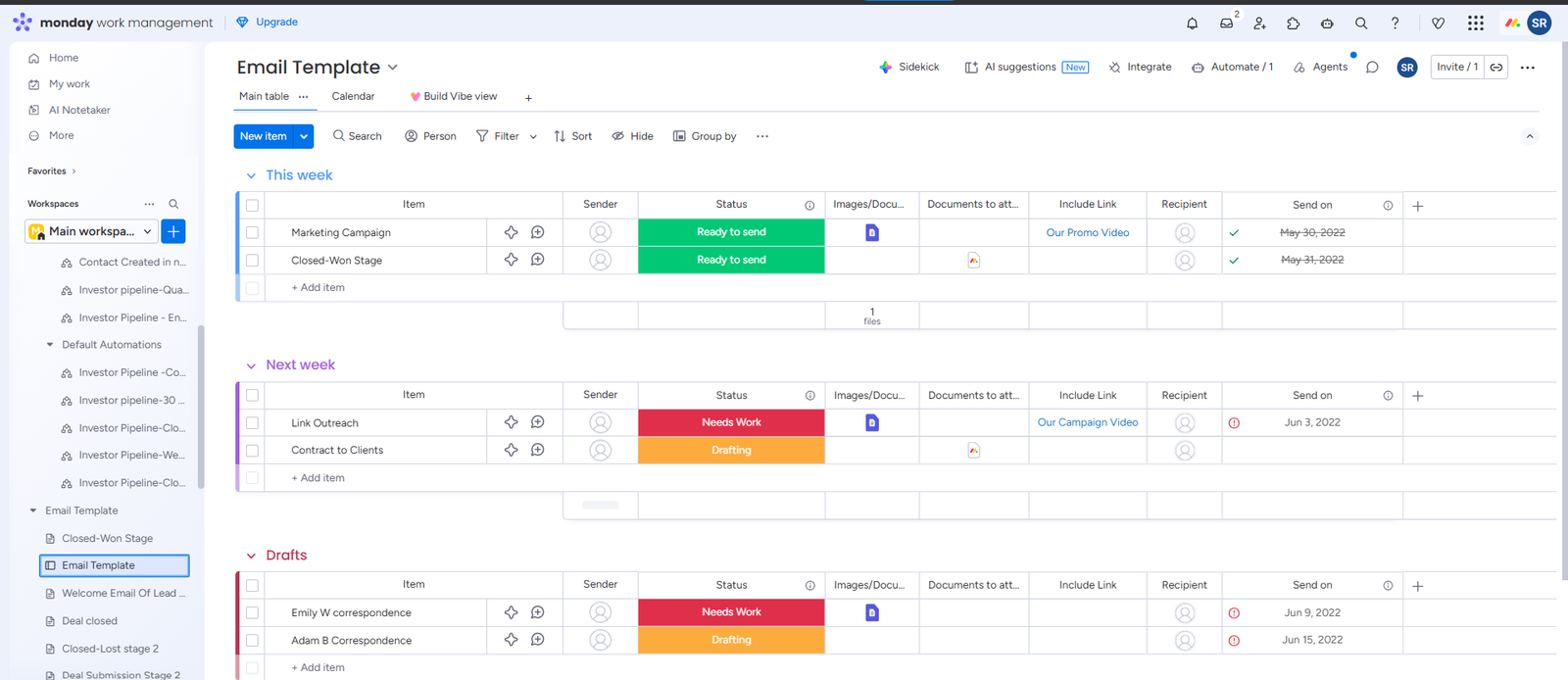The height and width of the screenshot is (680, 1568).
Task: Open Our Promo Video link
Action: coord(1088,232)
